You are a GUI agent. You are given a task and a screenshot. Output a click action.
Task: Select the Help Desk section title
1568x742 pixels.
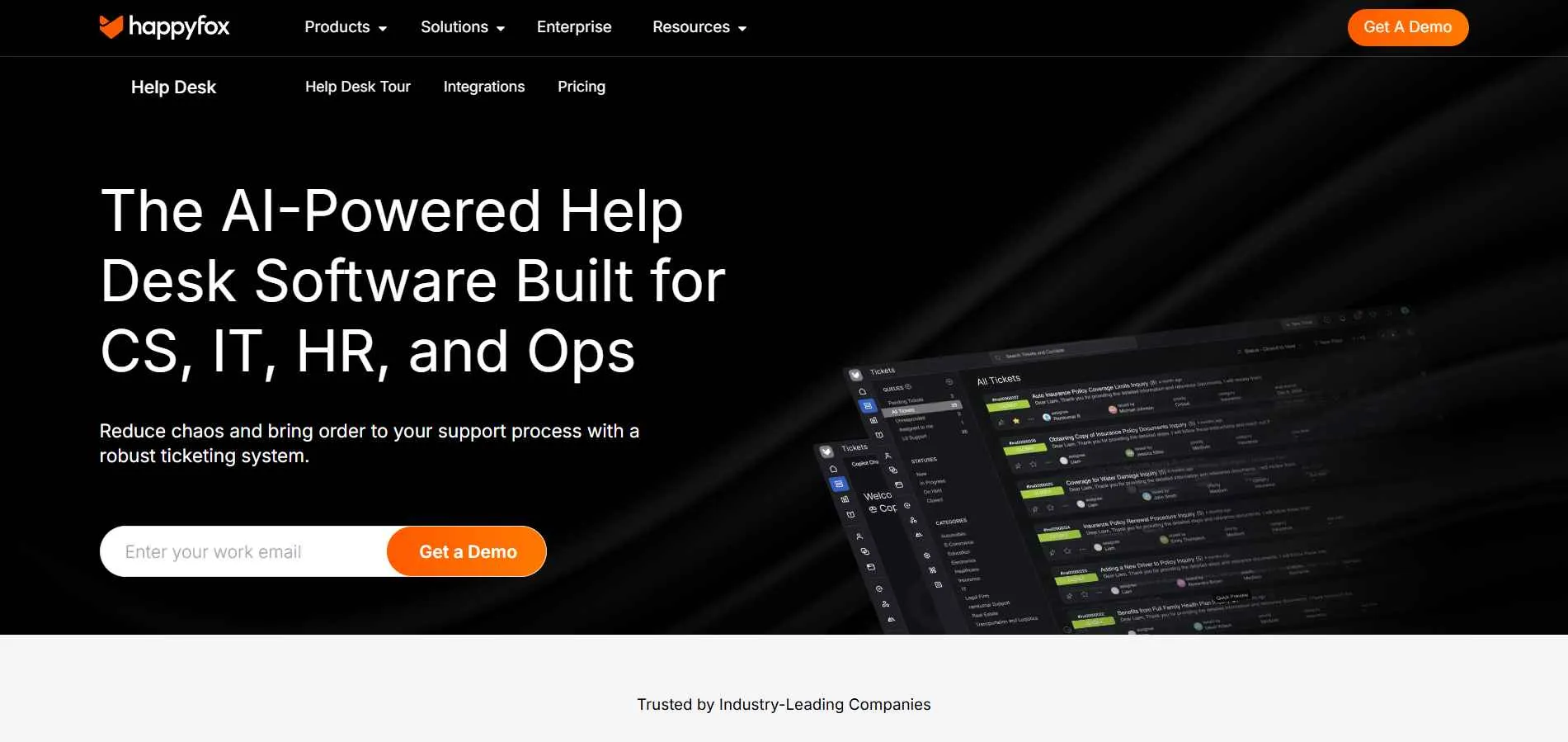173,87
